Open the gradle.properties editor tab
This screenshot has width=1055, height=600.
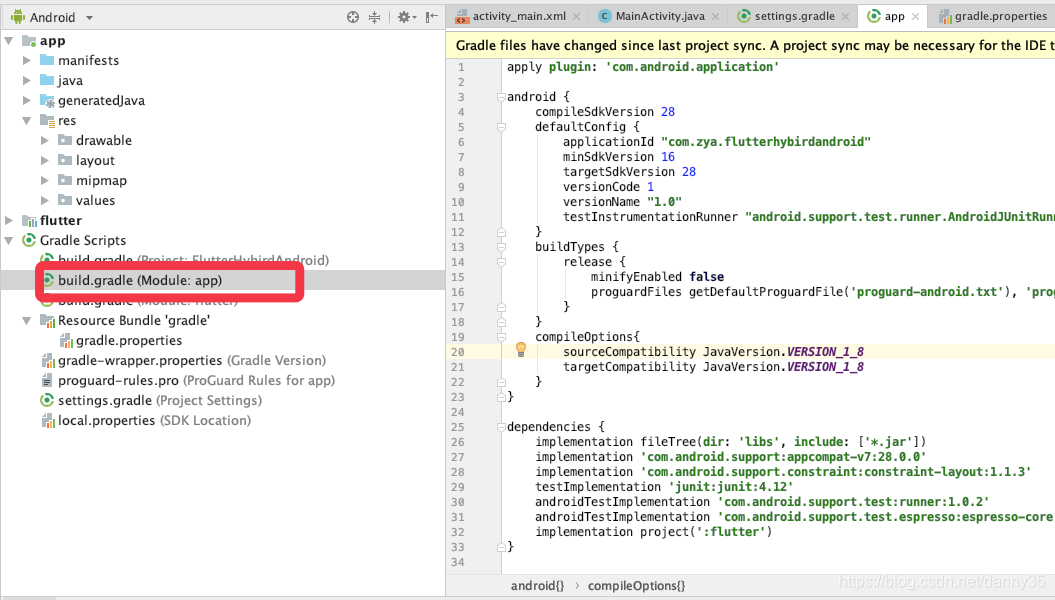[1000, 16]
